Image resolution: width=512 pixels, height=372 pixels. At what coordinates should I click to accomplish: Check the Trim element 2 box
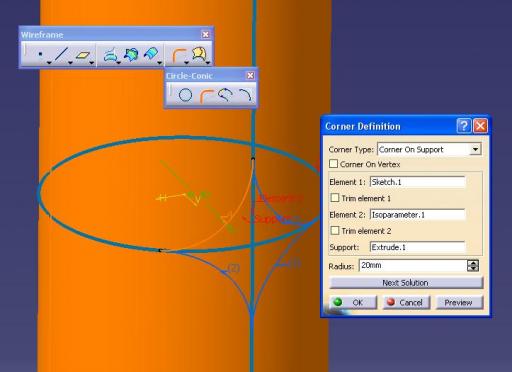tap(335, 230)
